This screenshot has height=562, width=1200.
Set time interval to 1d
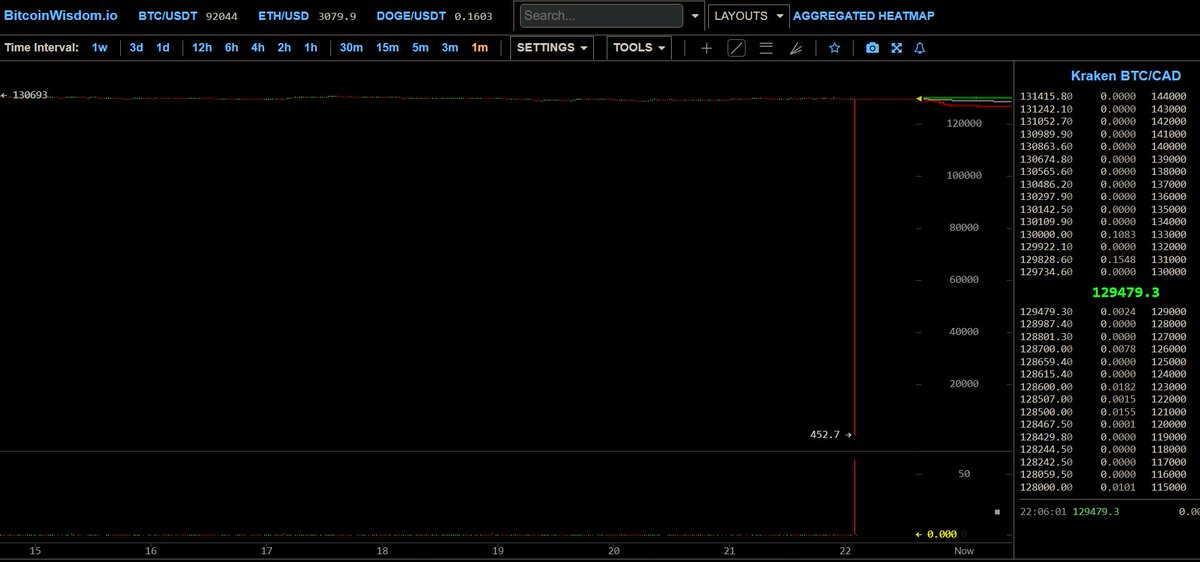[162, 48]
